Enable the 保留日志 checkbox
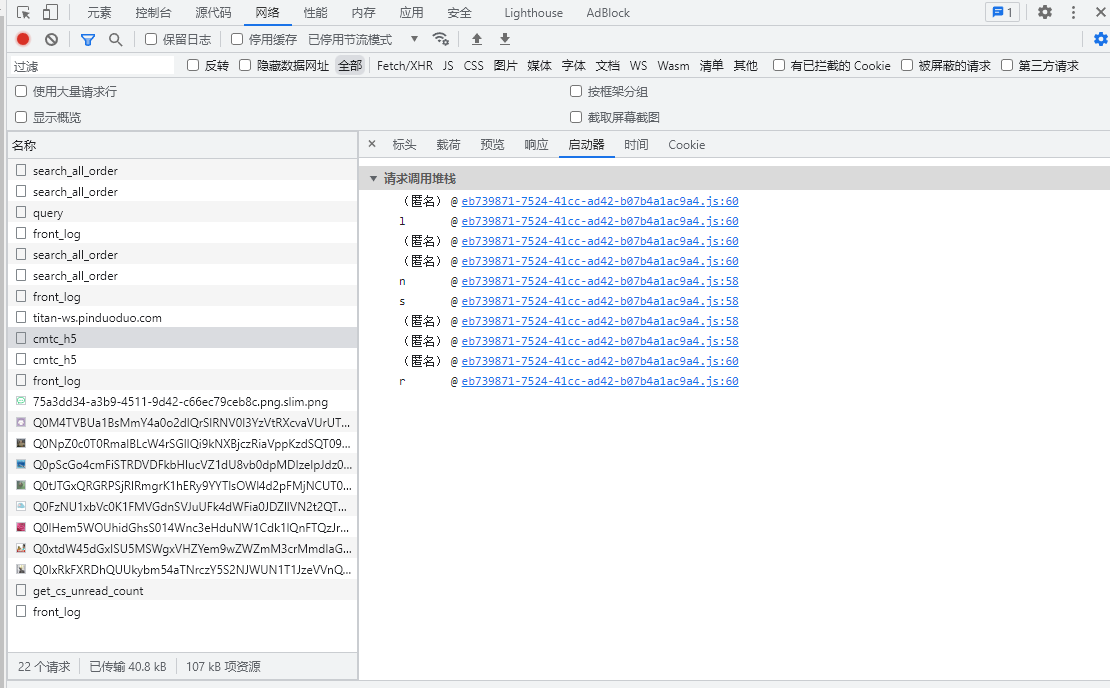 [x=151, y=39]
